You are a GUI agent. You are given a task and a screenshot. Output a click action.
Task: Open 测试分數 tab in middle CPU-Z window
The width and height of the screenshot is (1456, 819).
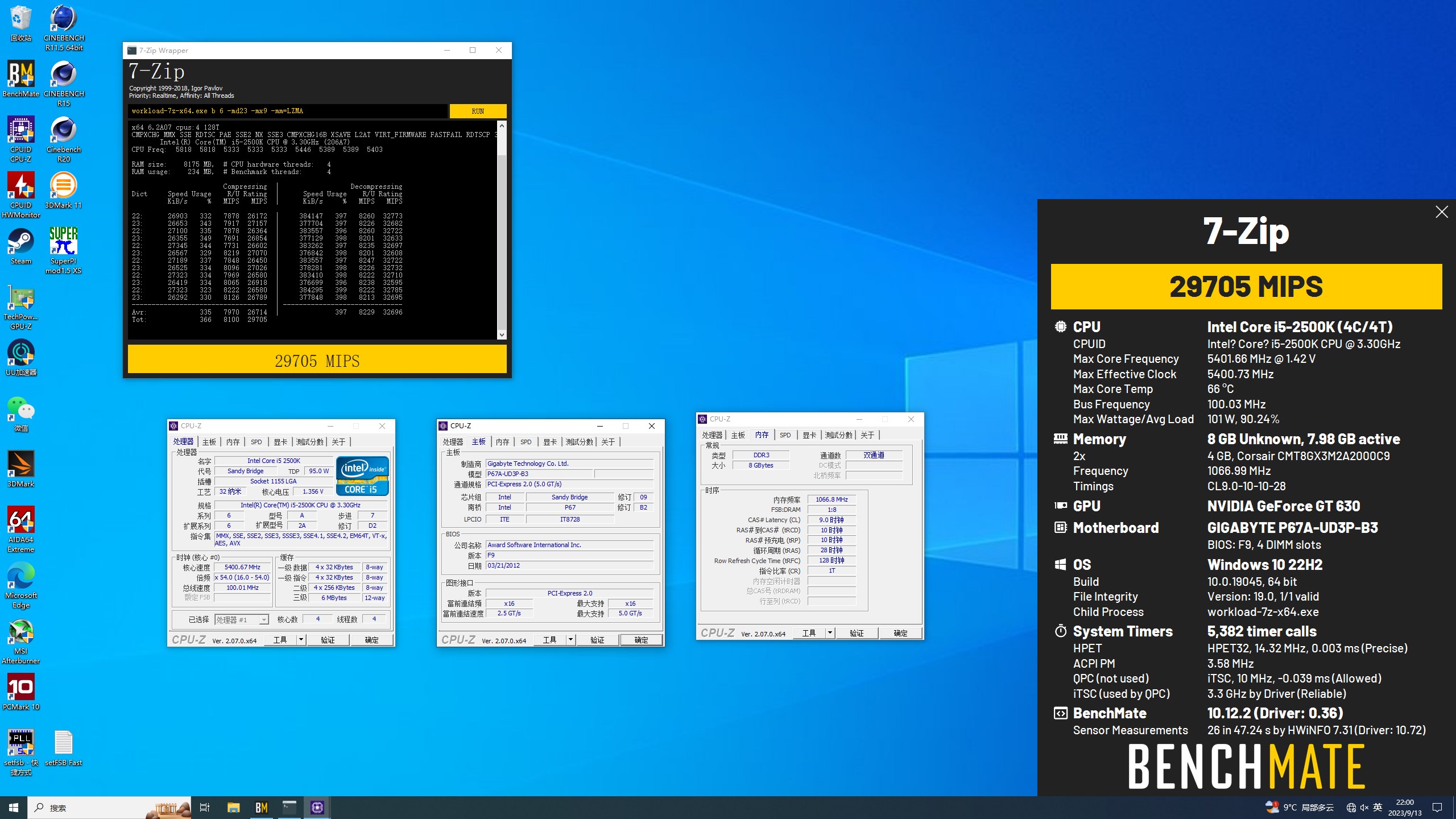[579, 442]
